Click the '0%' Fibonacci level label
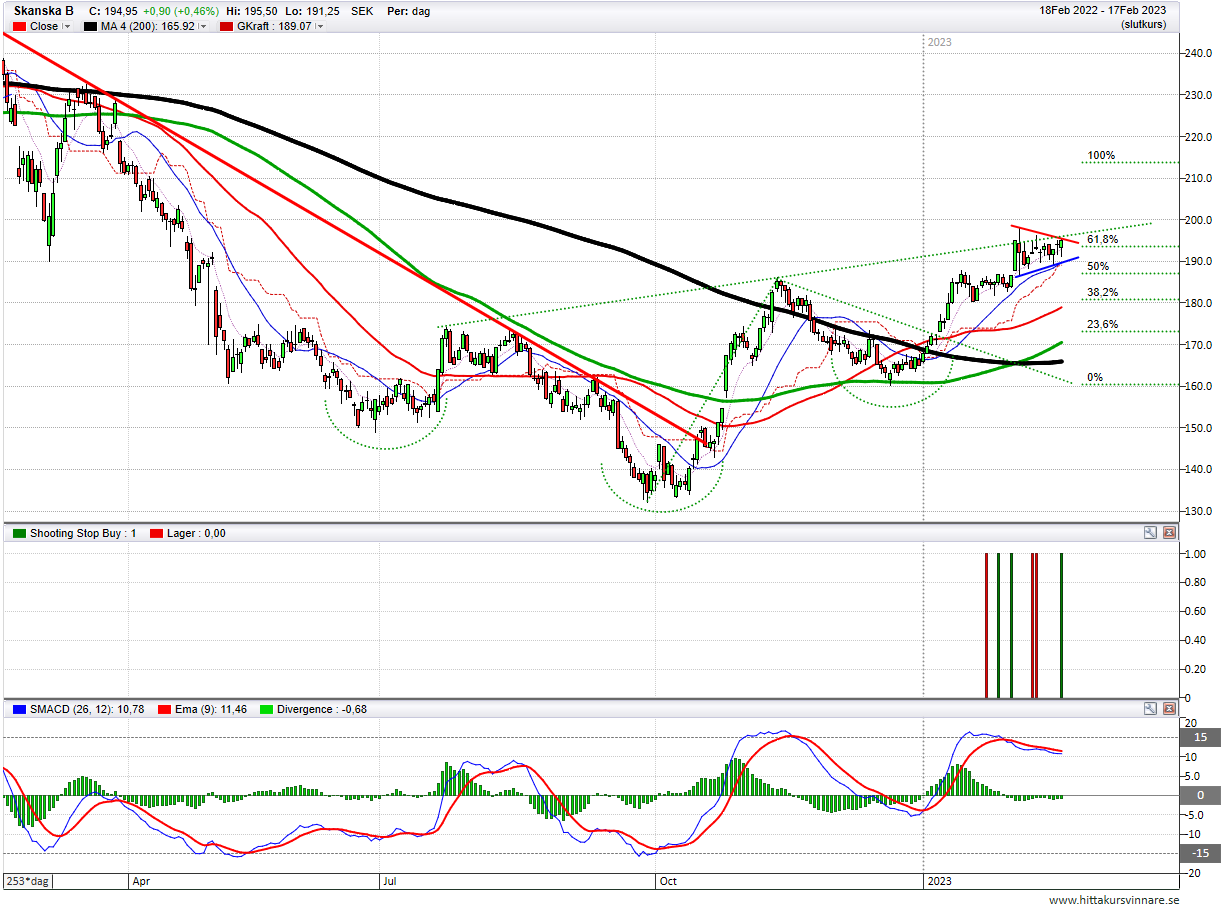The image size is (1224, 905). pyautogui.click(x=1095, y=378)
